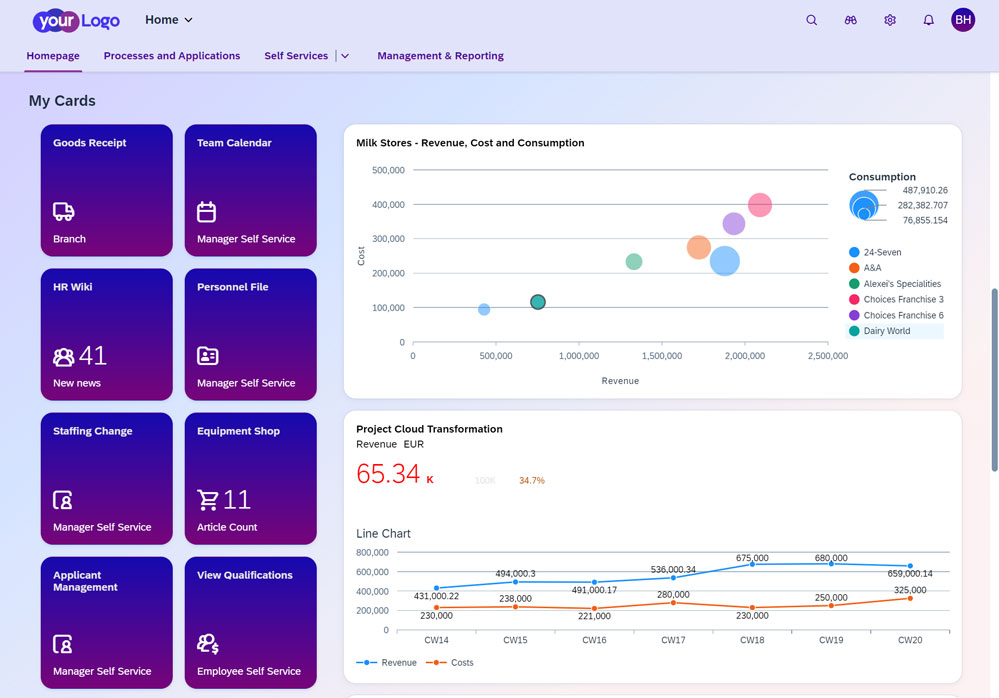
Task: Open settings via the gear icon
Action: click(889, 20)
